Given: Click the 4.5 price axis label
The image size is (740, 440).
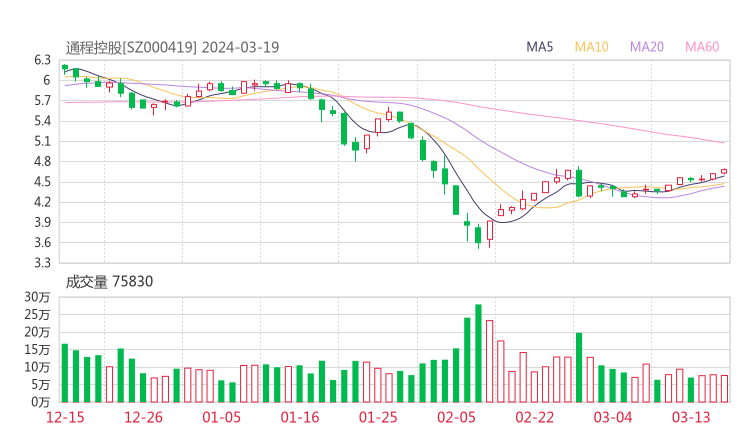Looking at the screenshot, I should (42, 182).
